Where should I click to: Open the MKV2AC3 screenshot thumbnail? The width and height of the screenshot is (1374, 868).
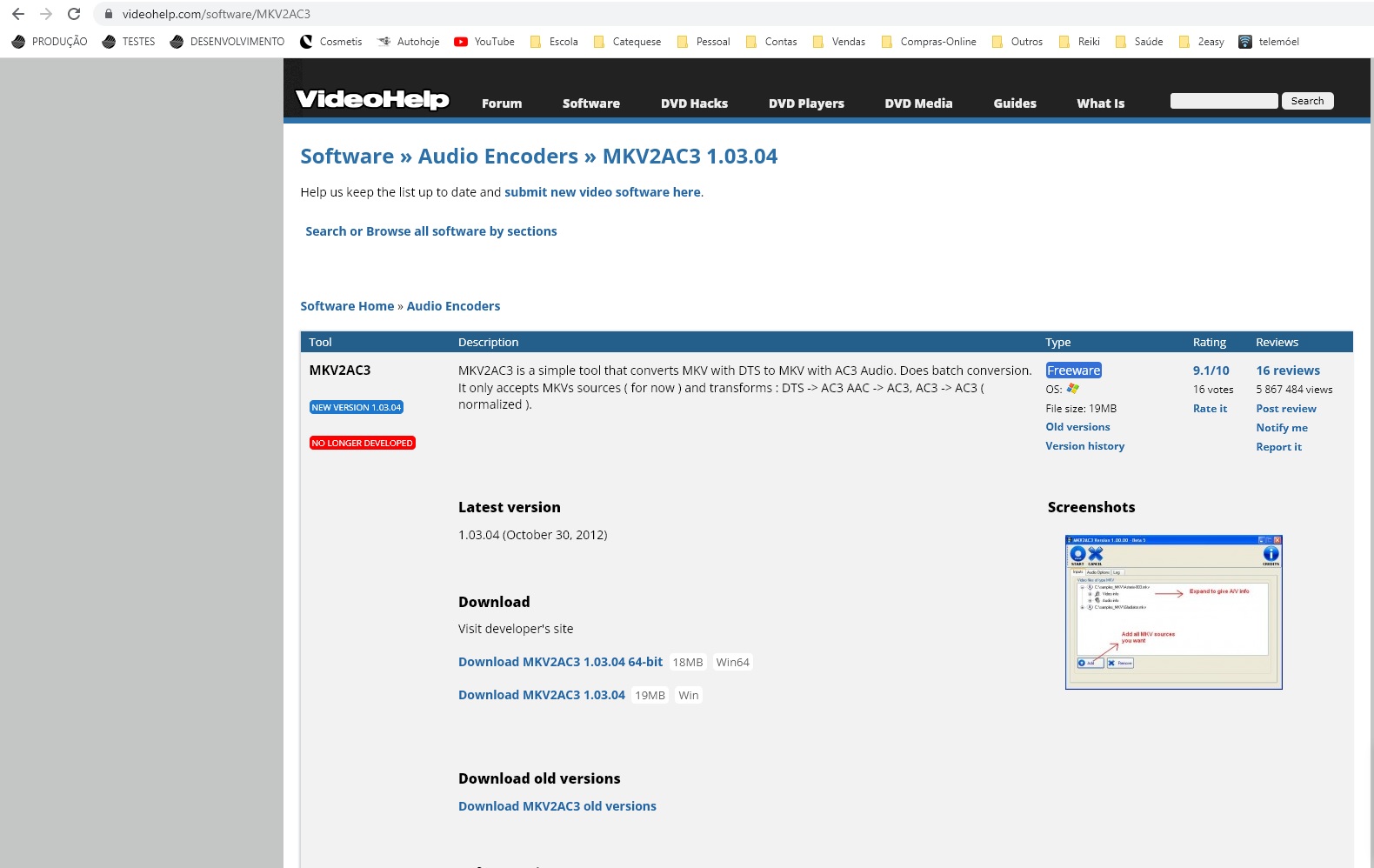(x=1174, y=612)
